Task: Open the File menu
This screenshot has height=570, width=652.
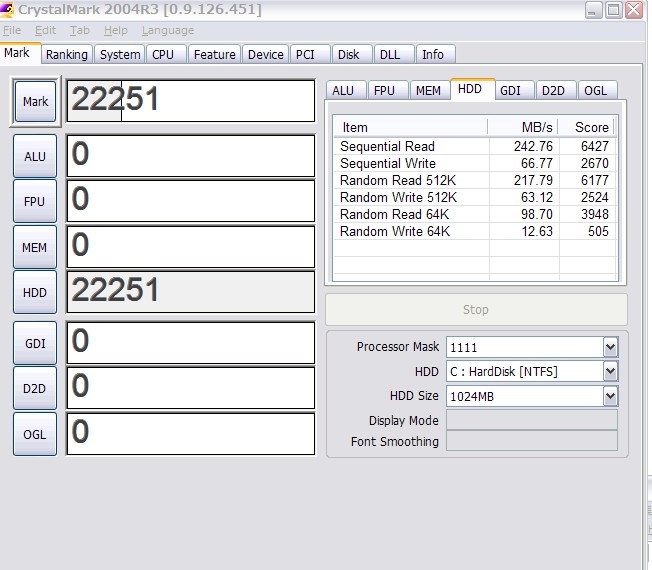Action: [13, 31]
